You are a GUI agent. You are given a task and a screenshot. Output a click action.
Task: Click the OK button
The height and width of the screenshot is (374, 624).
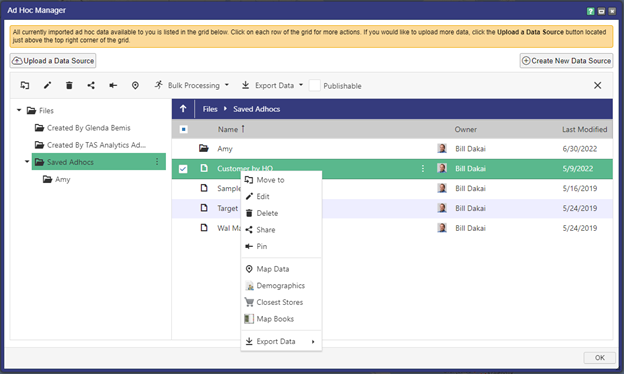click(x=599, y=357)
